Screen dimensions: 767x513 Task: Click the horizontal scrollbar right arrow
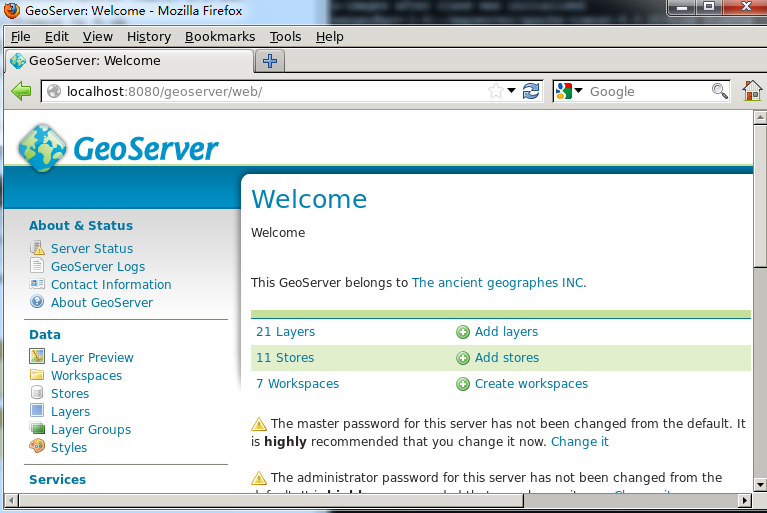(744, 500)
